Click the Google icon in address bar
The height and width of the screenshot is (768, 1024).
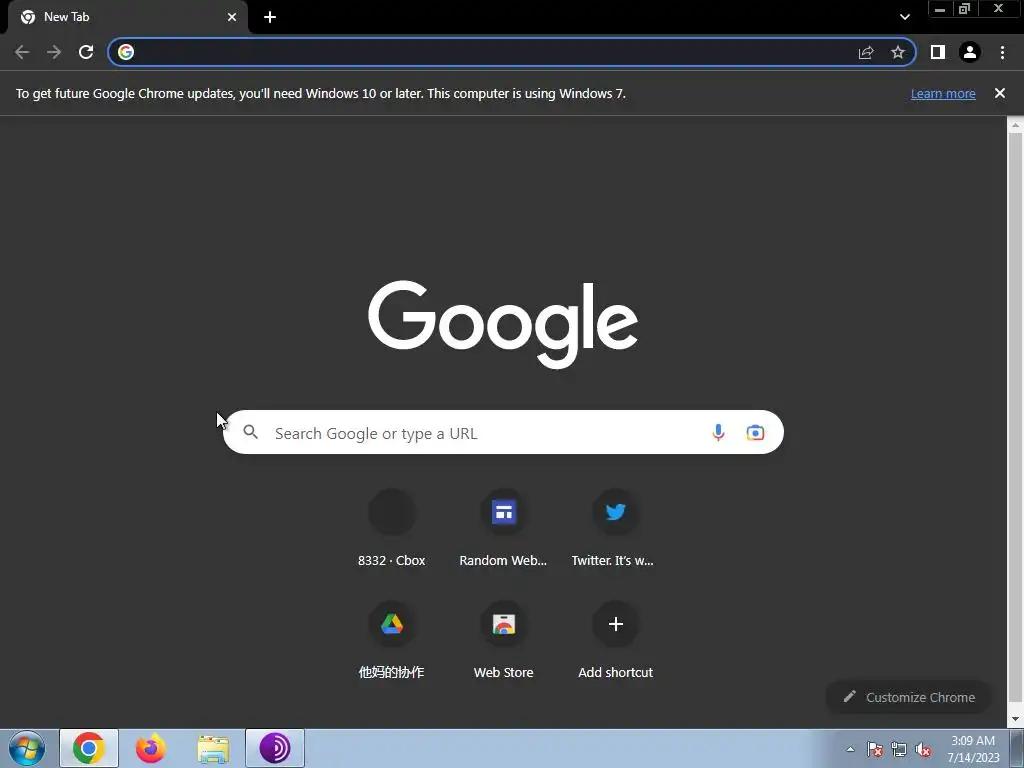pos(126,52)
